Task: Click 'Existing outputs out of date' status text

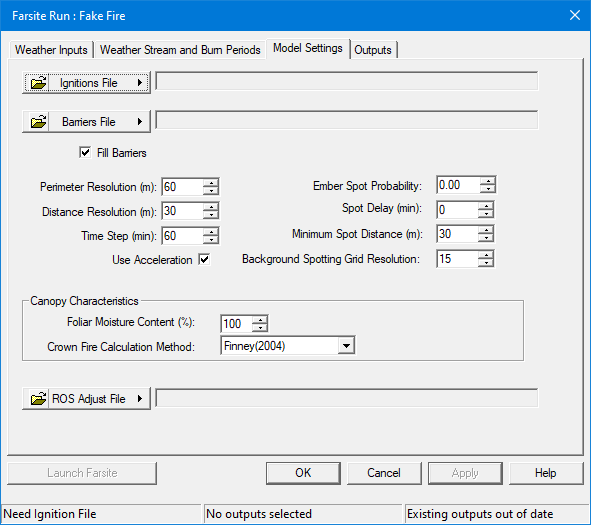Action: 480,514
